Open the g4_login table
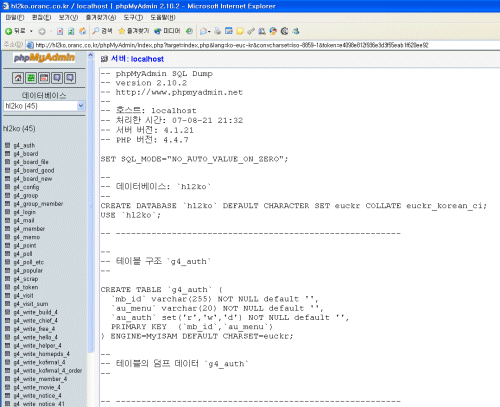This screenshot has width=500, height=407. click(x=25, y=212)
